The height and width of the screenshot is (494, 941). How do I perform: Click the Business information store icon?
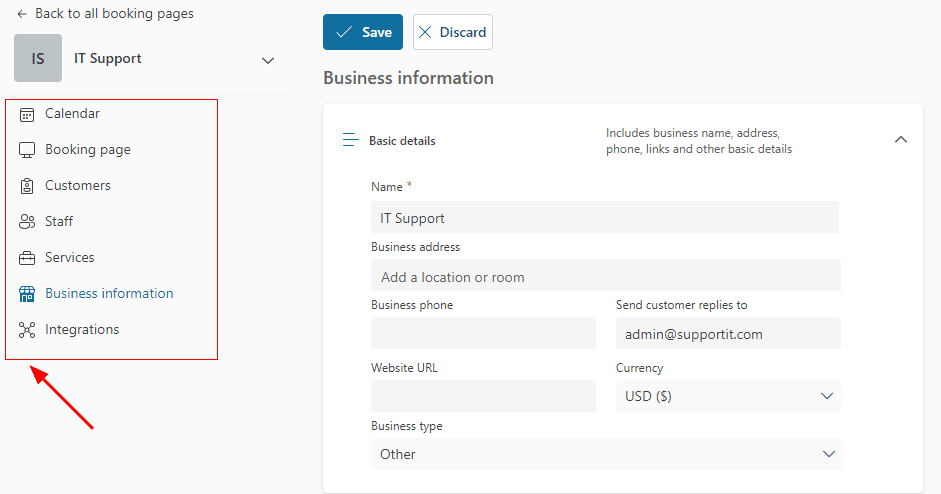point(27,294)
